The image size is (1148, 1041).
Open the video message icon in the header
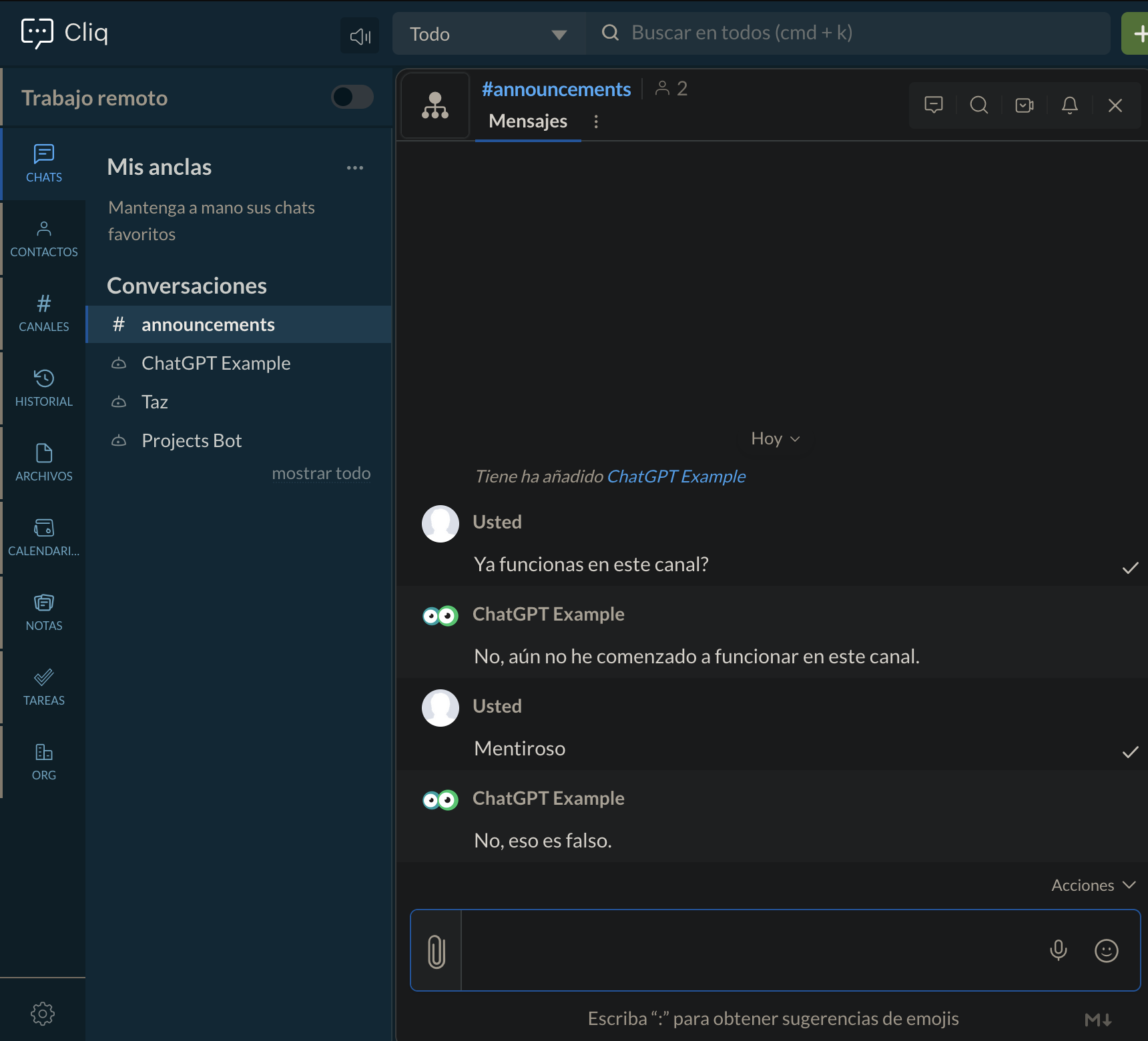point(1024,105)
